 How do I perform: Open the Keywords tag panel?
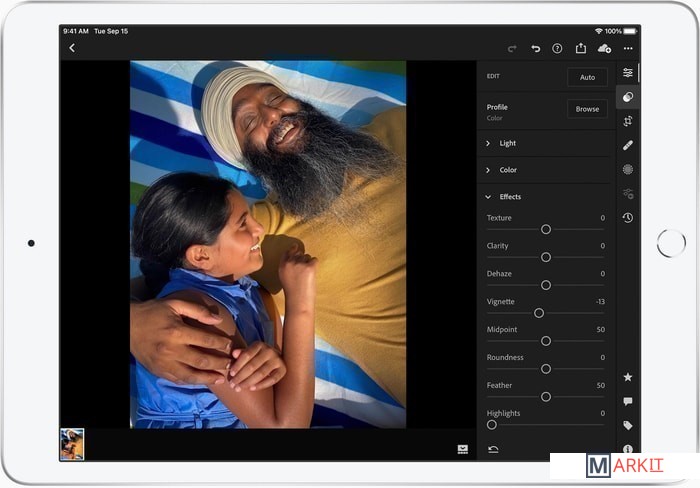[627, 425]
